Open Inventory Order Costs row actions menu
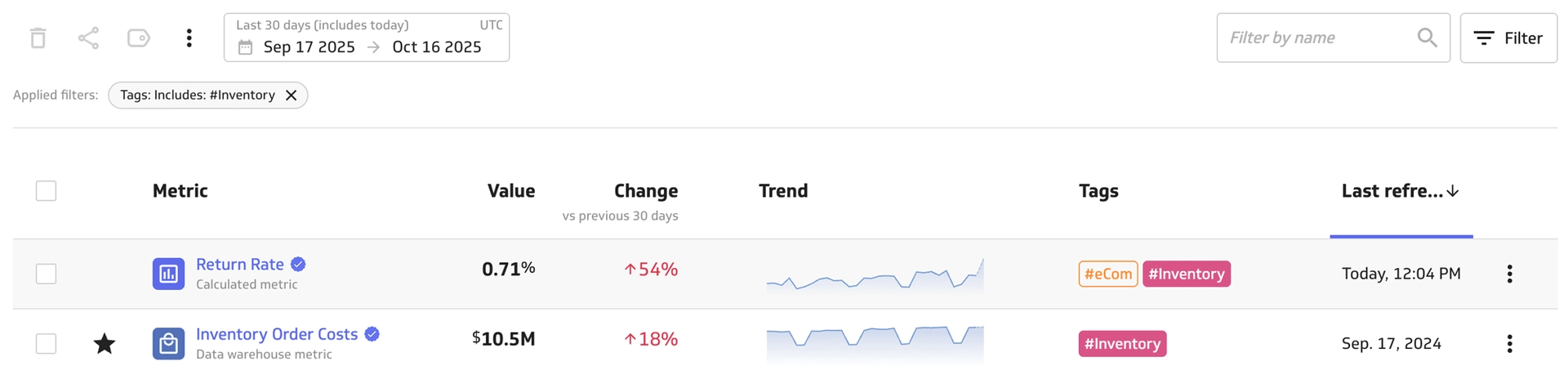Screen dimensions: 1568x388 [1509, 344]
